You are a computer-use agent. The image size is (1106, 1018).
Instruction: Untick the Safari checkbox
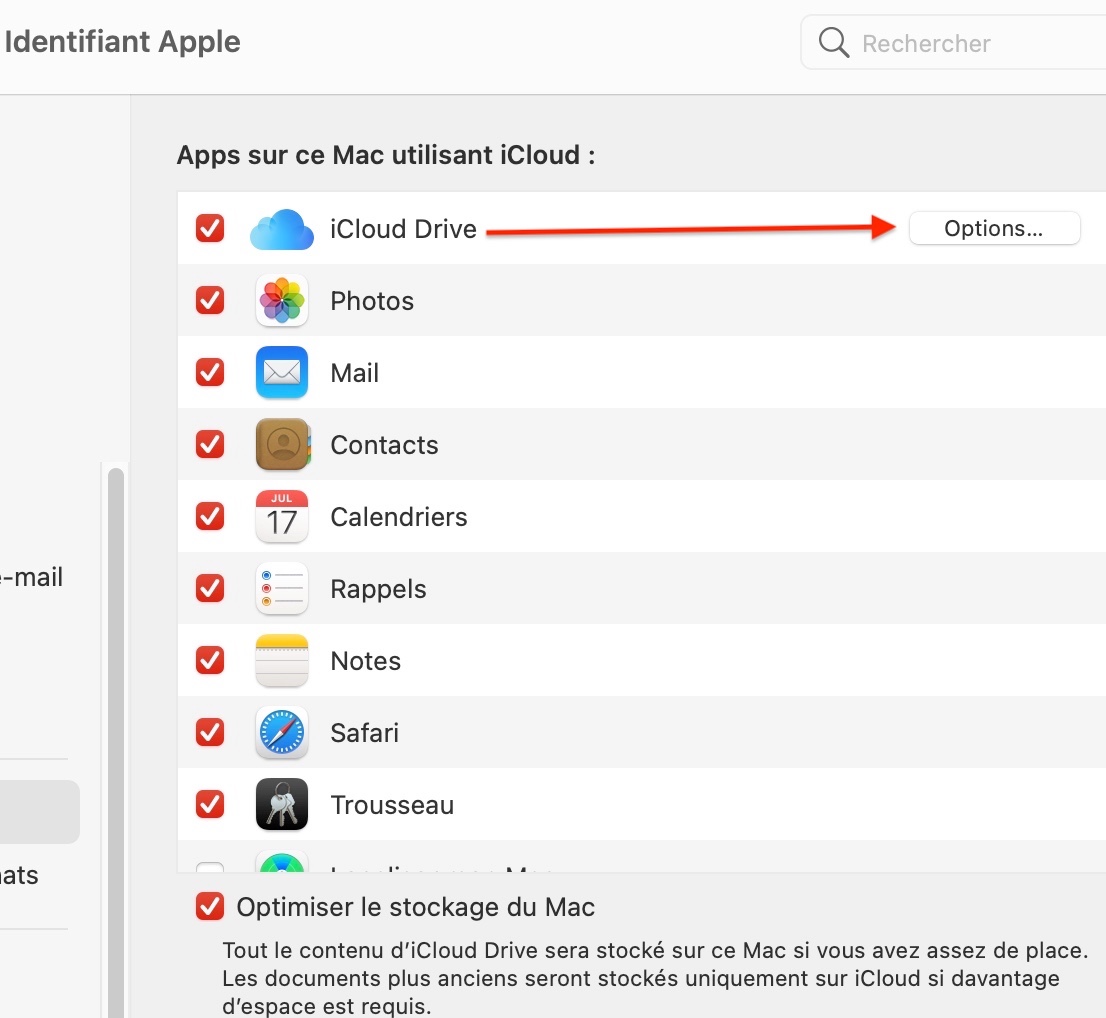210,733
